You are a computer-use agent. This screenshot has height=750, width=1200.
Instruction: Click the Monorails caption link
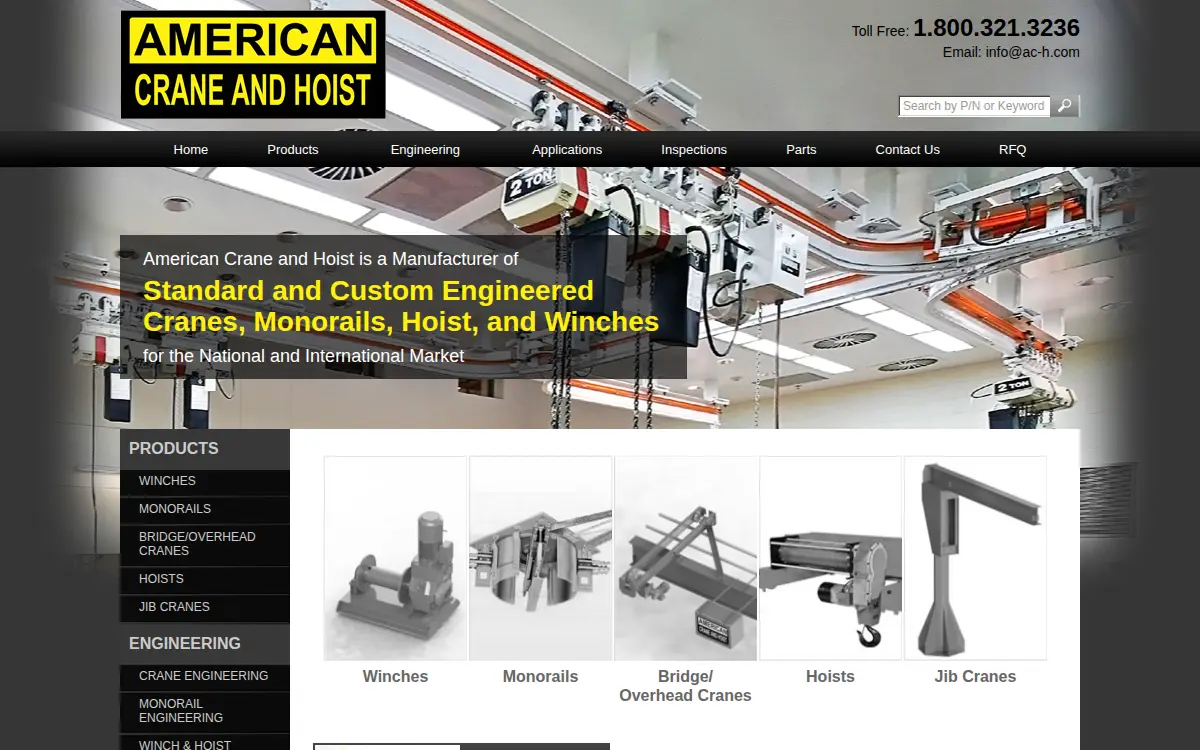tap(540, 677)
